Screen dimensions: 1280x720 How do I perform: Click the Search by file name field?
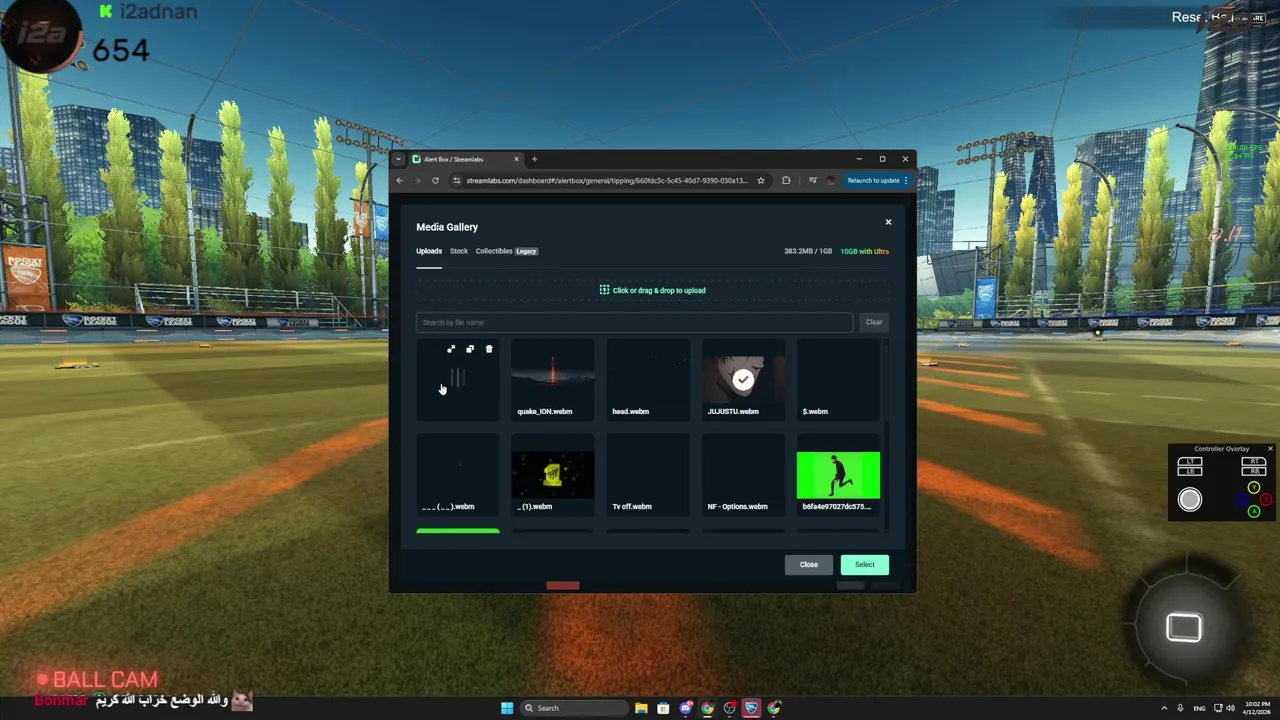click(x=634, y=322)
